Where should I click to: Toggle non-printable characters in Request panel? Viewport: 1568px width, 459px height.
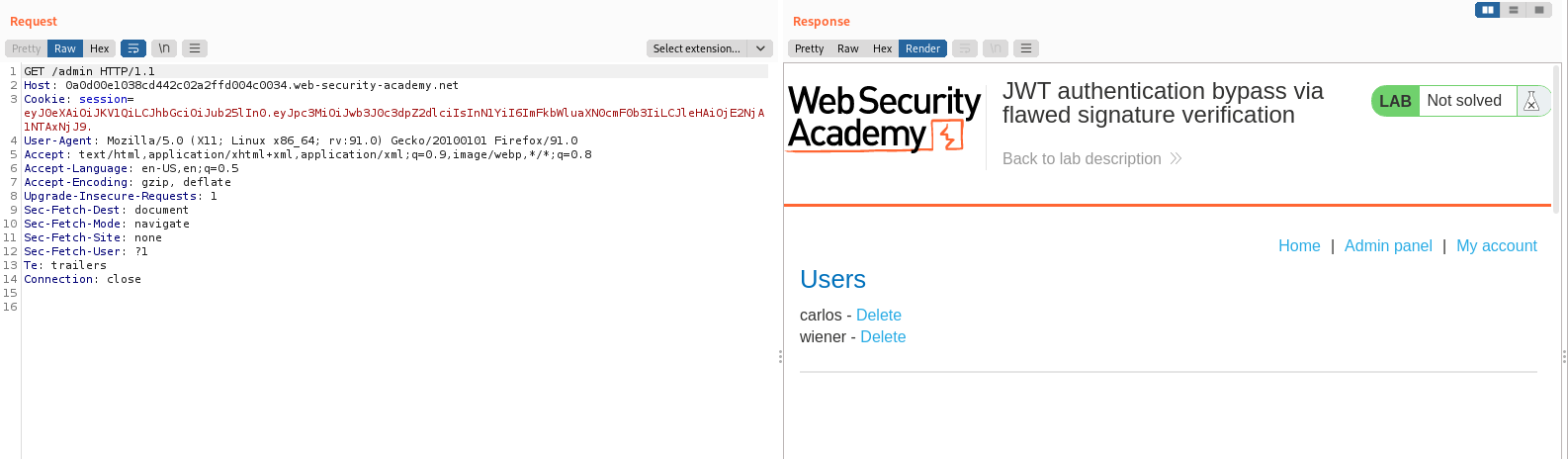tap(164, 48)
